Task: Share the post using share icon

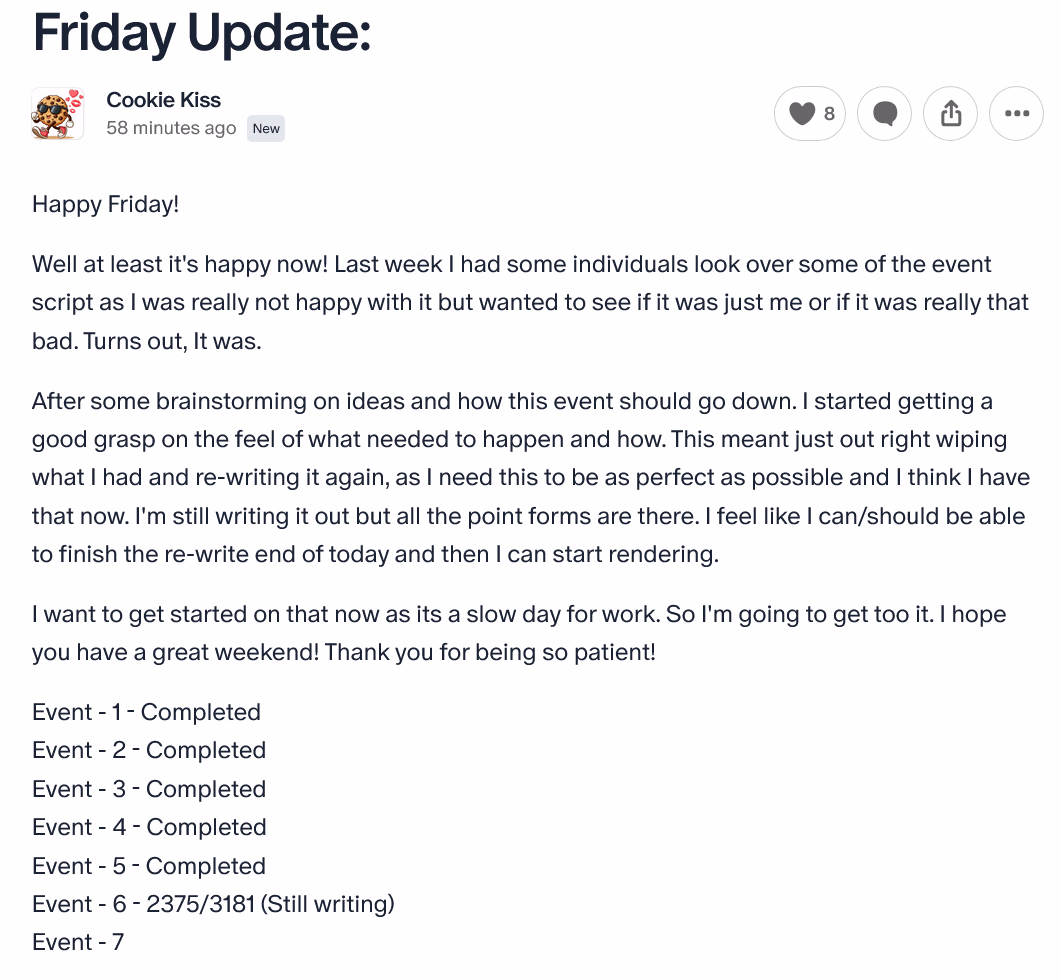Action: (x=950, y=114)
